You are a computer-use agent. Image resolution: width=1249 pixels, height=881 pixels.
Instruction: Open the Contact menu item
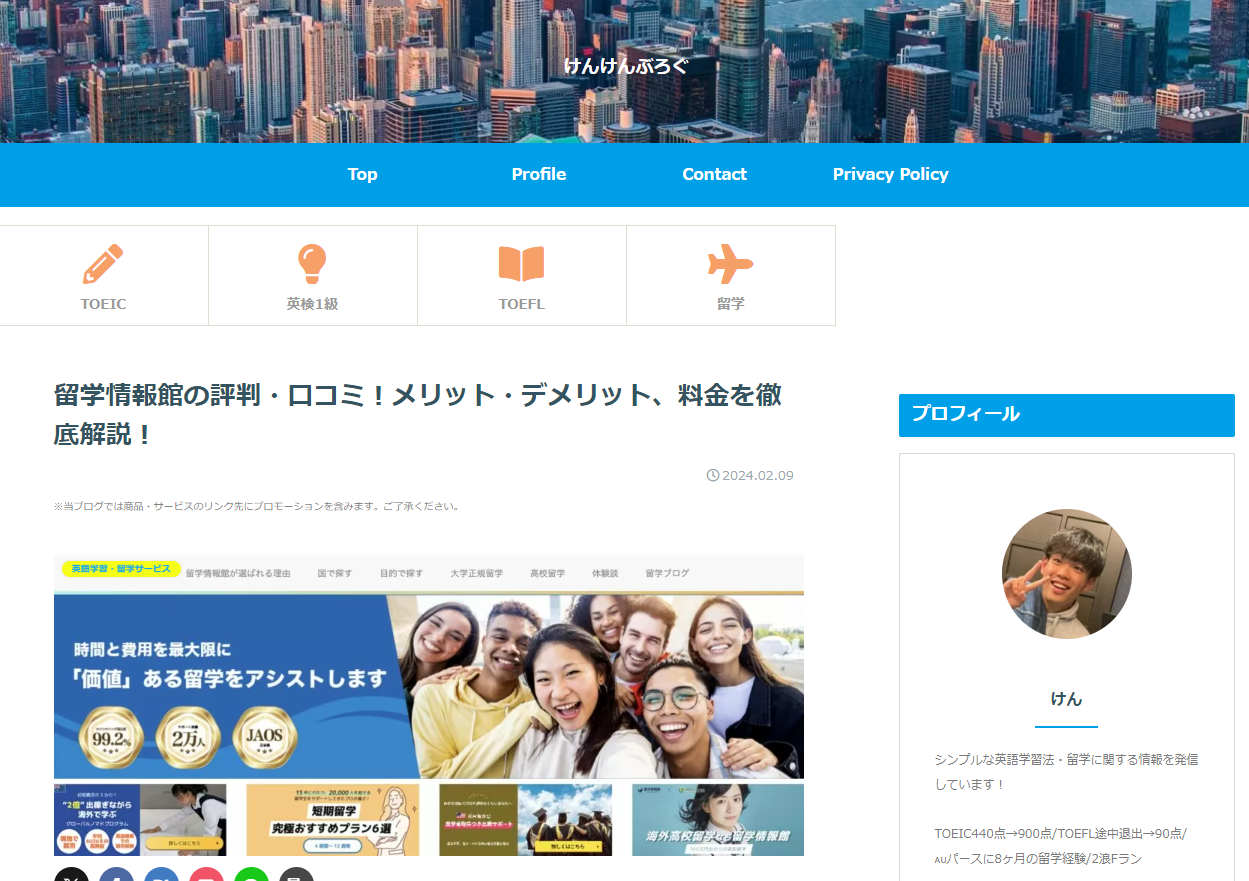714,174
